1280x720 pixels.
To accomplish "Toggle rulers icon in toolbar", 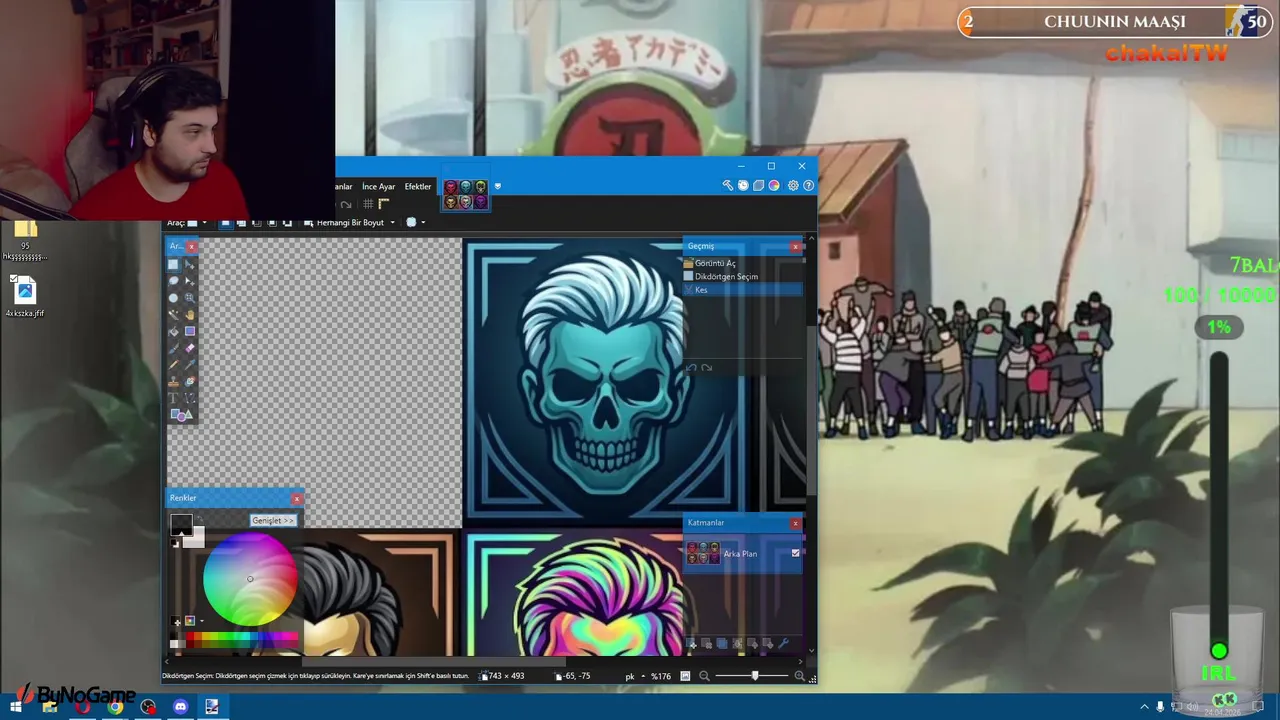I will pos(383,204).
